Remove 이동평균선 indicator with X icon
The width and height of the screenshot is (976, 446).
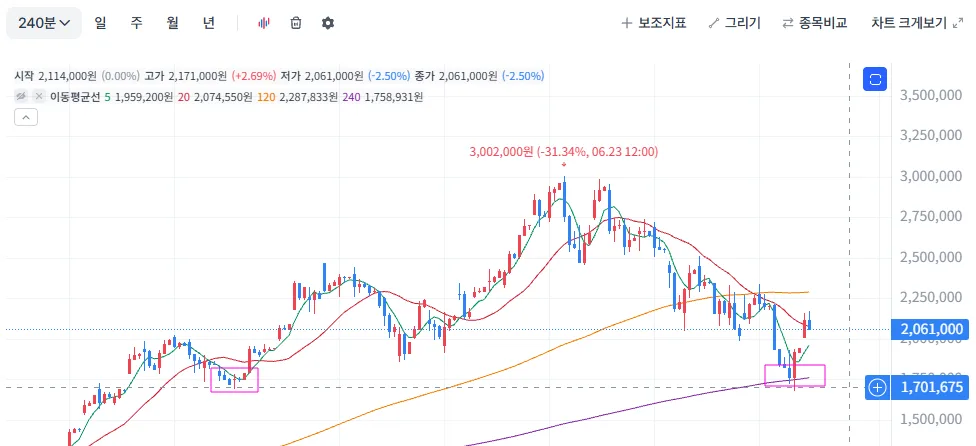(39, 96)
